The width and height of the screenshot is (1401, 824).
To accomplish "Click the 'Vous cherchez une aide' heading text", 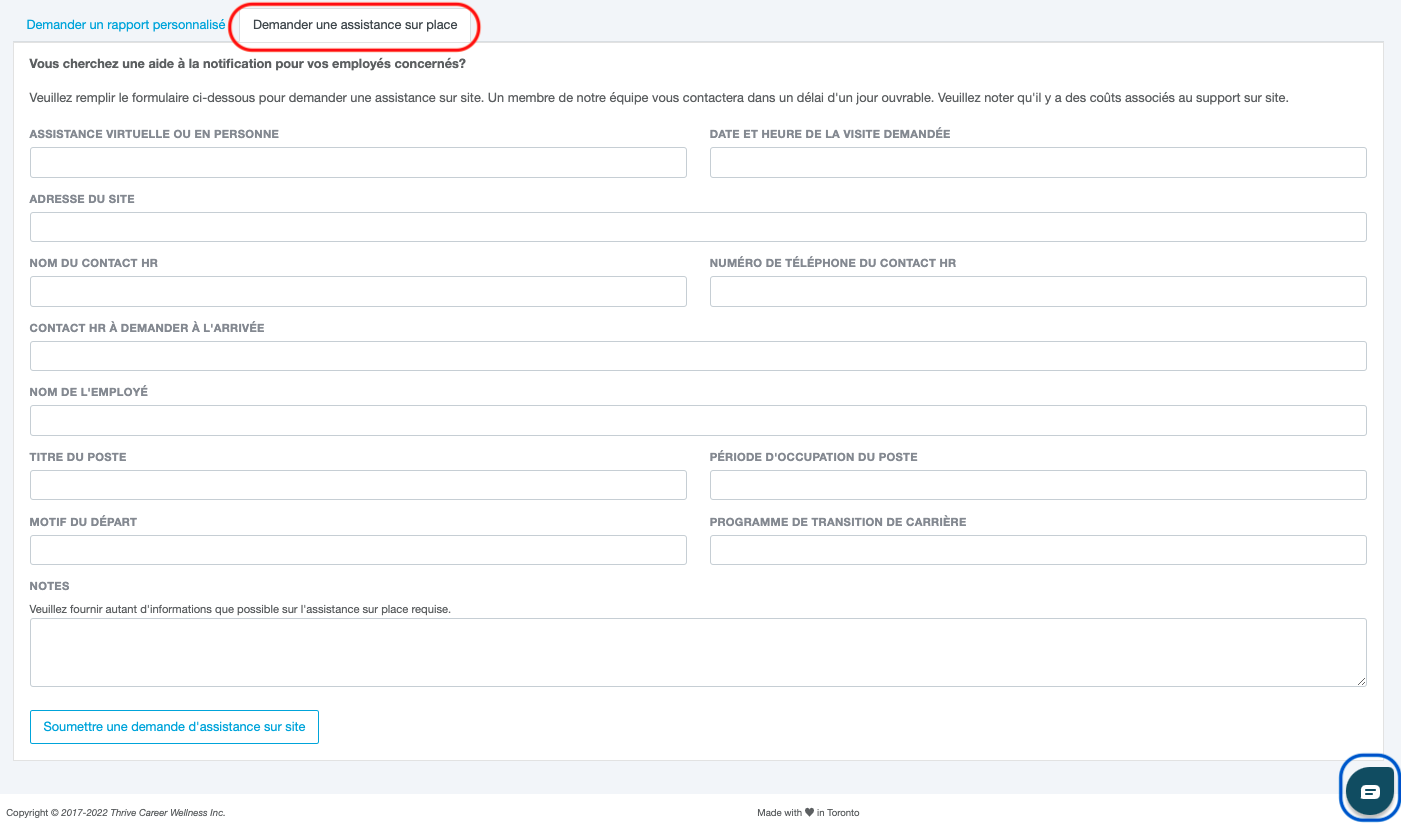I will point(248,64).
